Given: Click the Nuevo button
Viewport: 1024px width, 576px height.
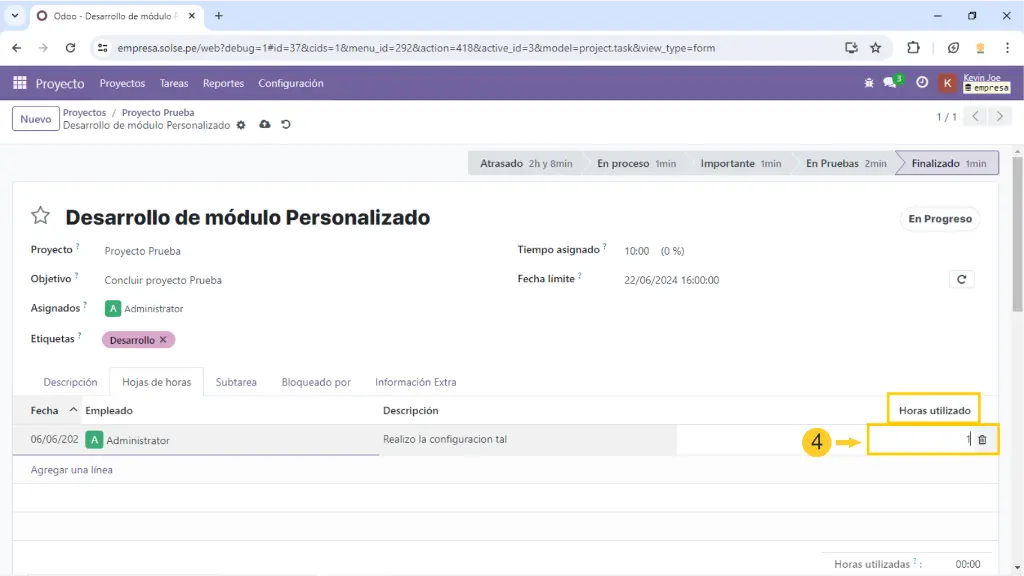Looking at the screenshot, I should coord(35,119).
